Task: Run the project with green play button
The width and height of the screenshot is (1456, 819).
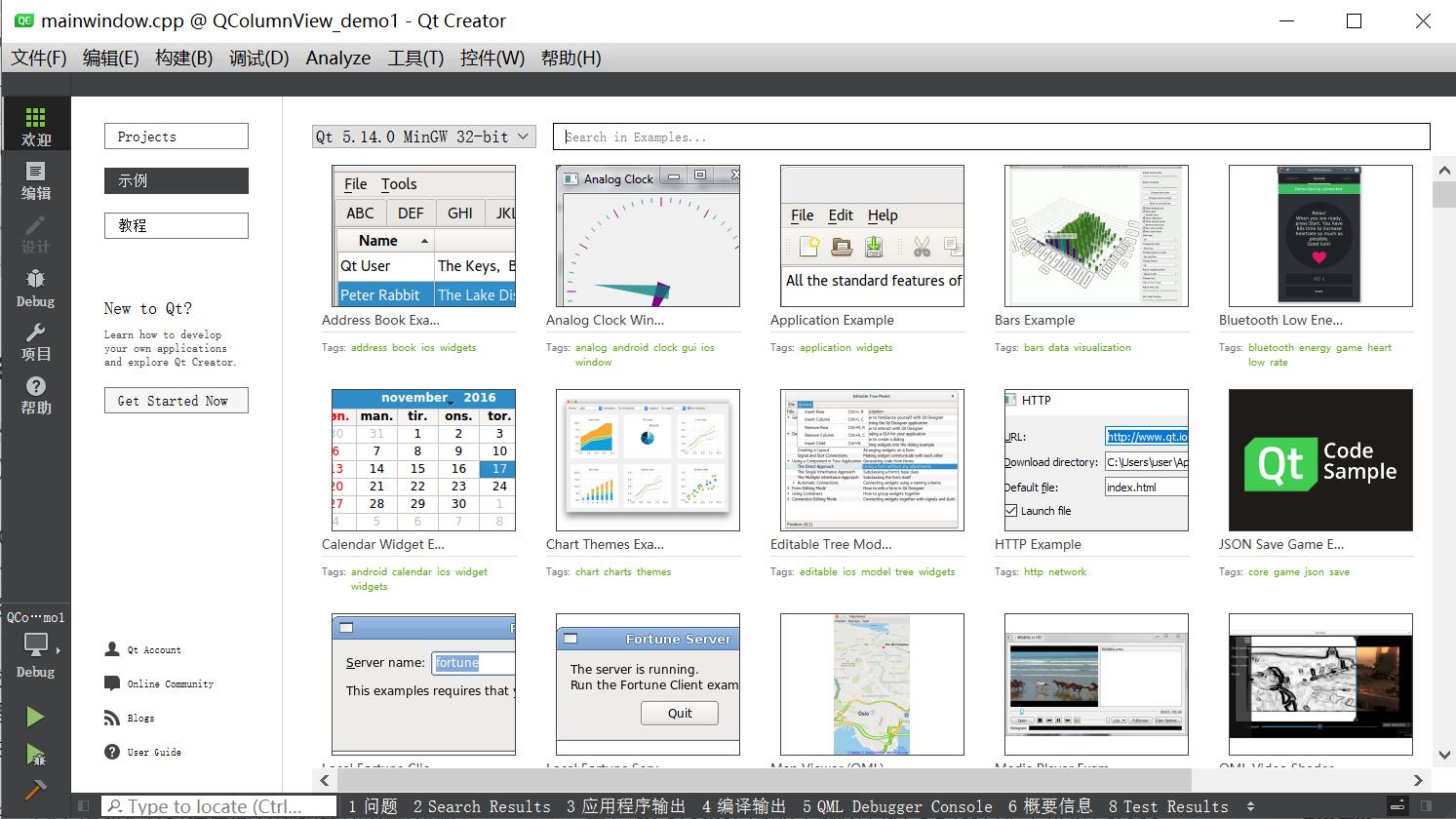Action: [35, 717]
